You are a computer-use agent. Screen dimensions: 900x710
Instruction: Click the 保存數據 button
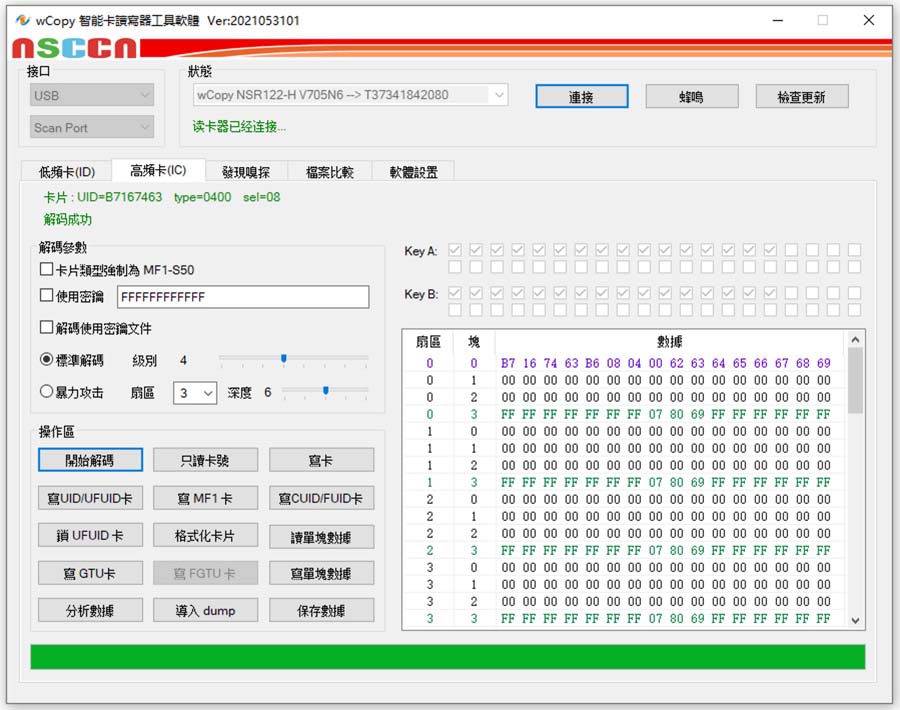pyautogui.click(x=321, y=610)
